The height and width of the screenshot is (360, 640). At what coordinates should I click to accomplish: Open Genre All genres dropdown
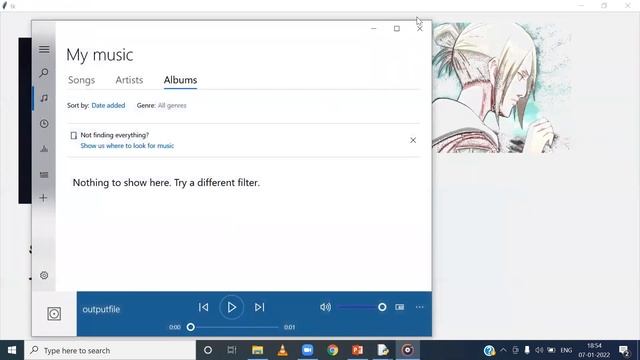pyautogui.click(x=172, y=105)
